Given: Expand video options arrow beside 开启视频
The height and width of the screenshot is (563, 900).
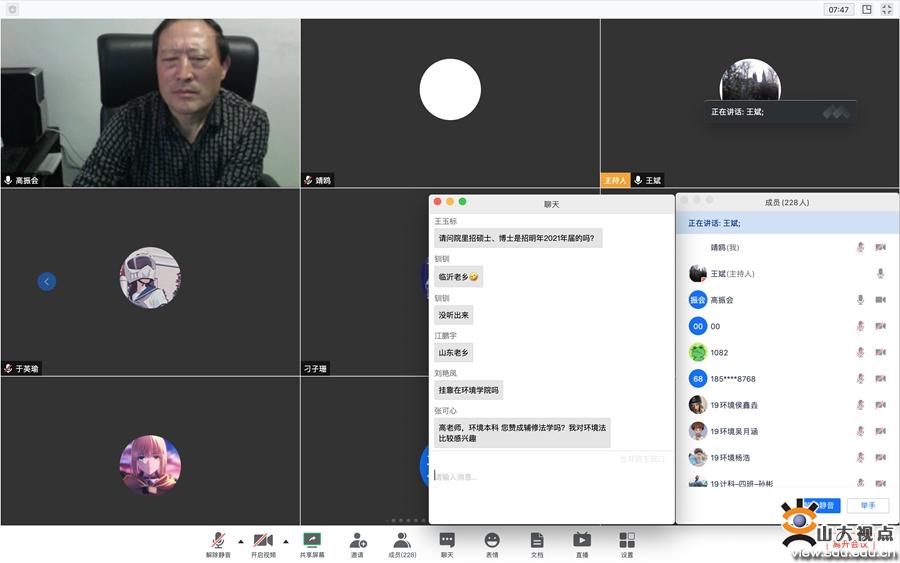Looking at the screenshot, I should coord(285,541).
